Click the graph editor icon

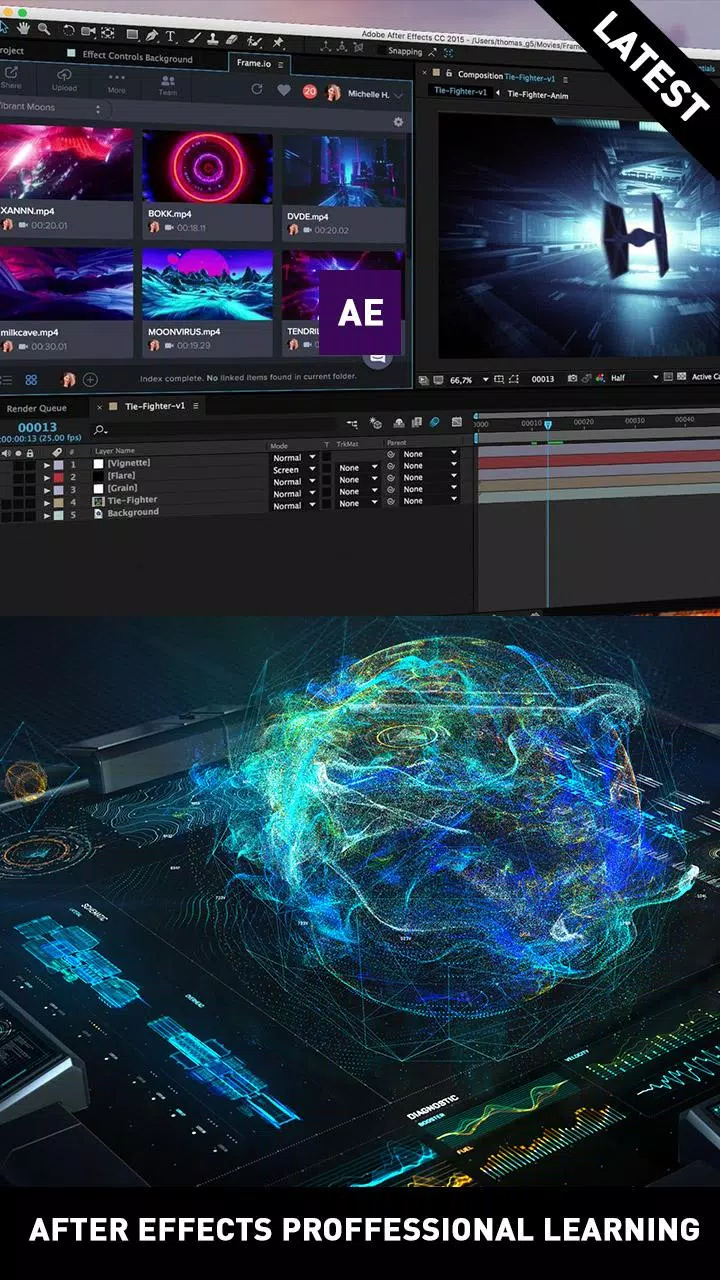pyautogui.click(x=457, y=423)
